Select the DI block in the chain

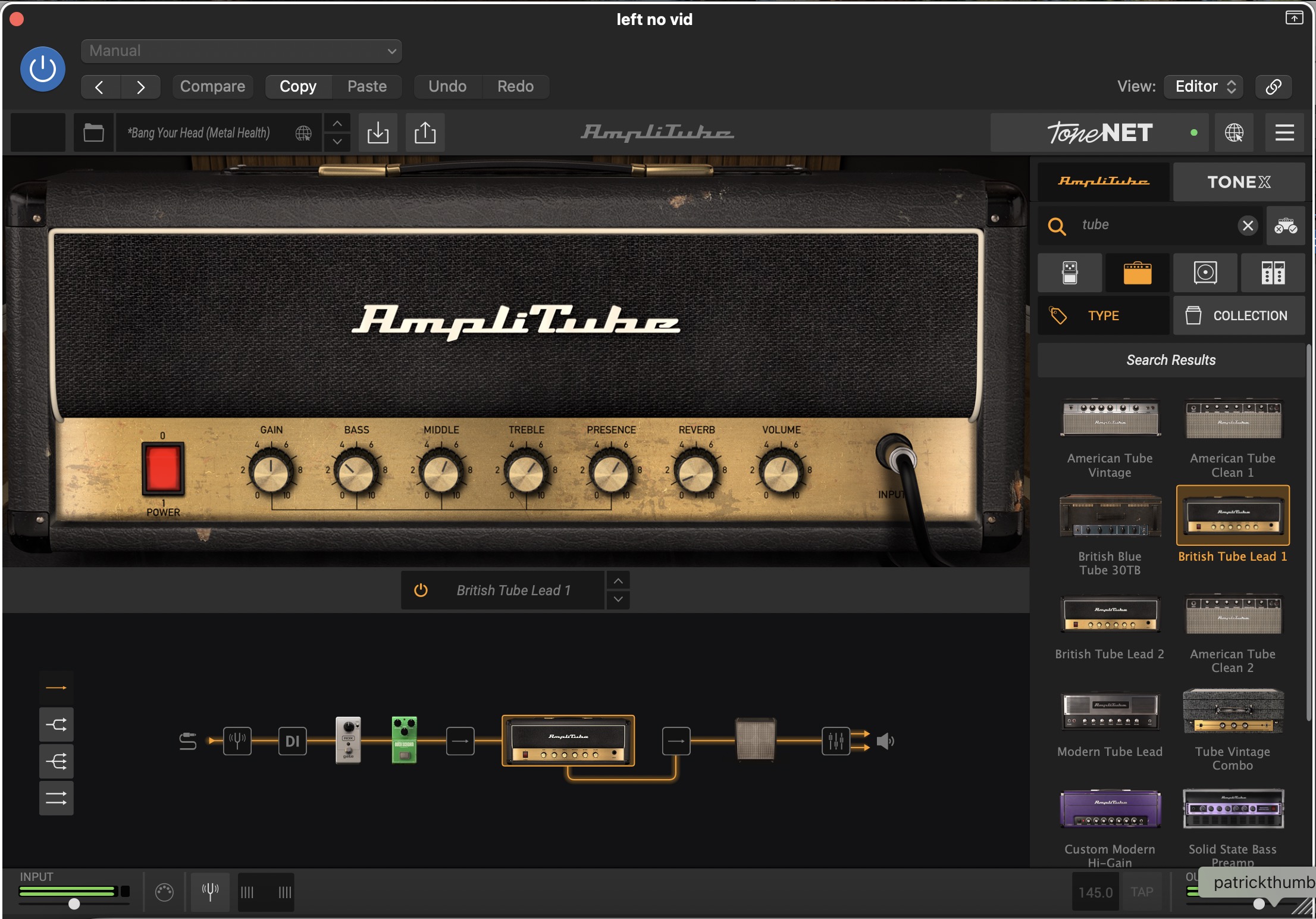pos(292,741)
